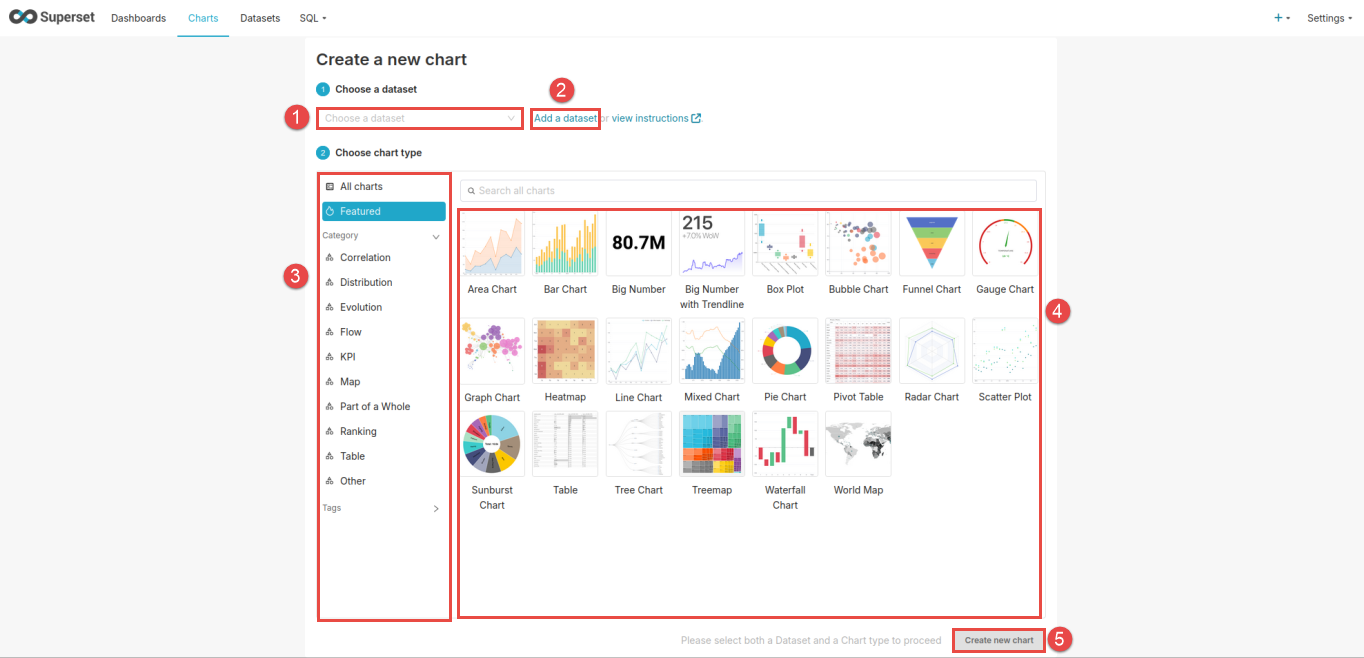Viewport: 1364px width, 658px height.
Task: Open the view instructions link
Action: [x=650, y=118]
